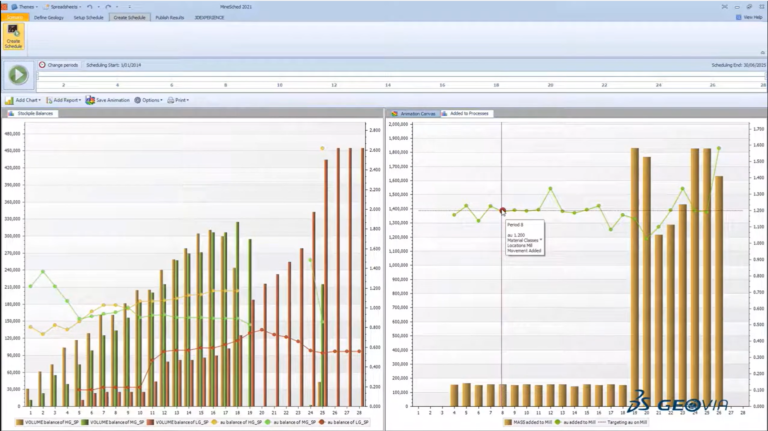Switch to the Define Geology ribbon tab
The image size is (768, 431).
tap(48, 18)
